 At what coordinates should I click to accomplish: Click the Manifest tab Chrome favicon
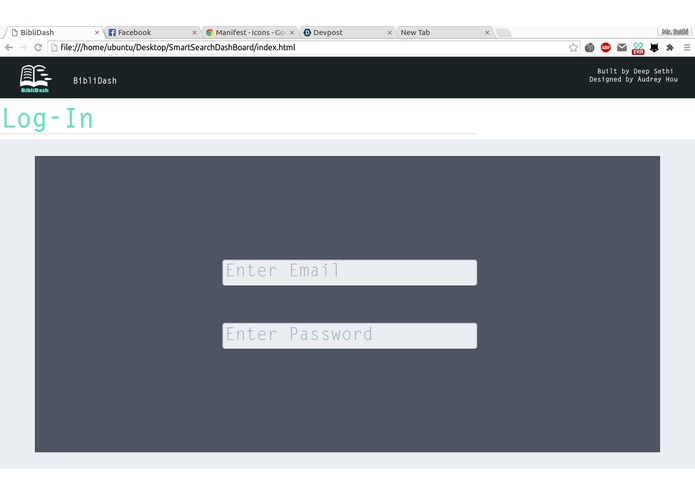click(x=210, y=32)
